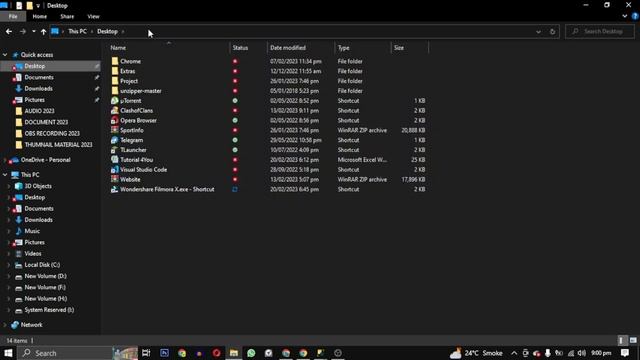Open New Volume (D:) in sidebar
640x360 pixels.
45,276
